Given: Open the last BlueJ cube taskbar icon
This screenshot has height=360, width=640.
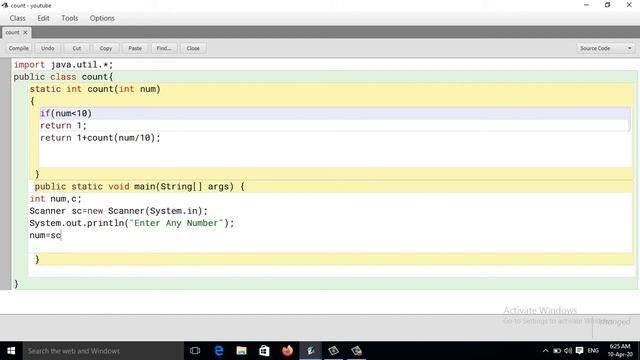Looking at the screenshot, I should point(356,351).
